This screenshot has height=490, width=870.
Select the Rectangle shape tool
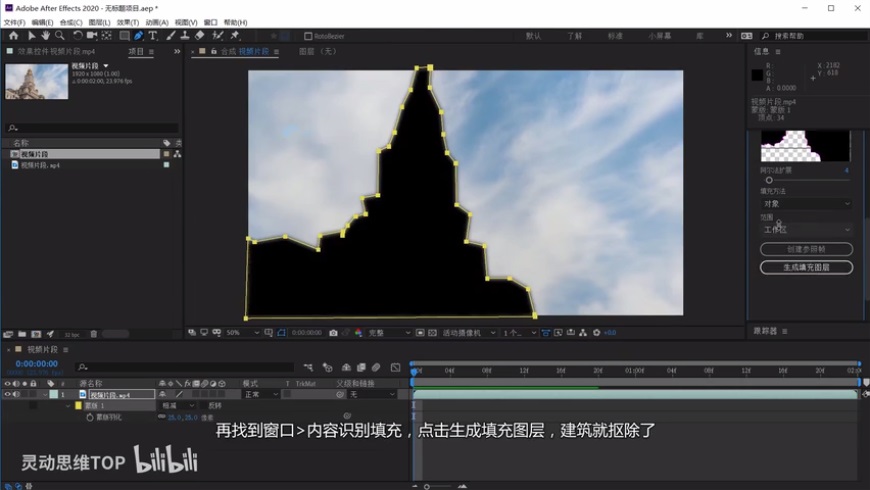click(x=124, y=36)
